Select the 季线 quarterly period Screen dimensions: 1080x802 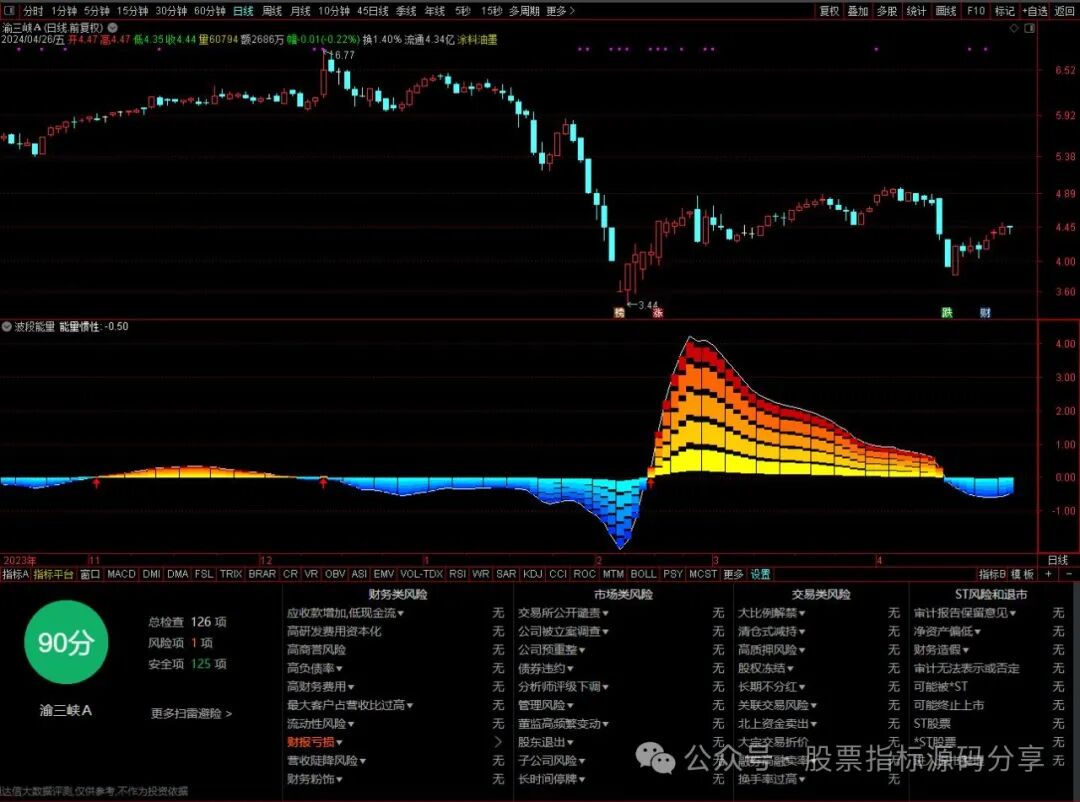pos(406,11)
